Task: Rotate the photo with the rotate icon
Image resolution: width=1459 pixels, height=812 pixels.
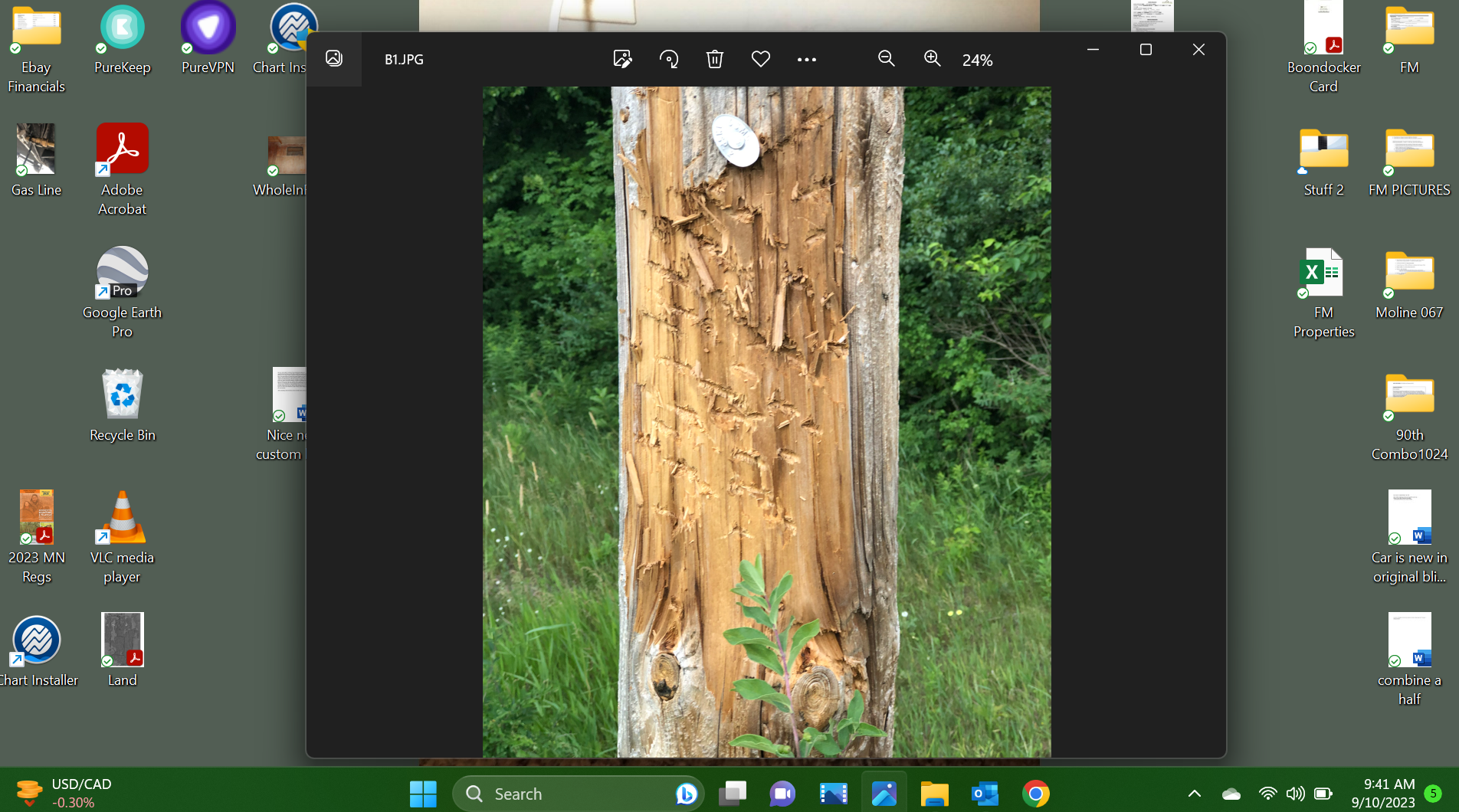Action: [x=669, y=59]
